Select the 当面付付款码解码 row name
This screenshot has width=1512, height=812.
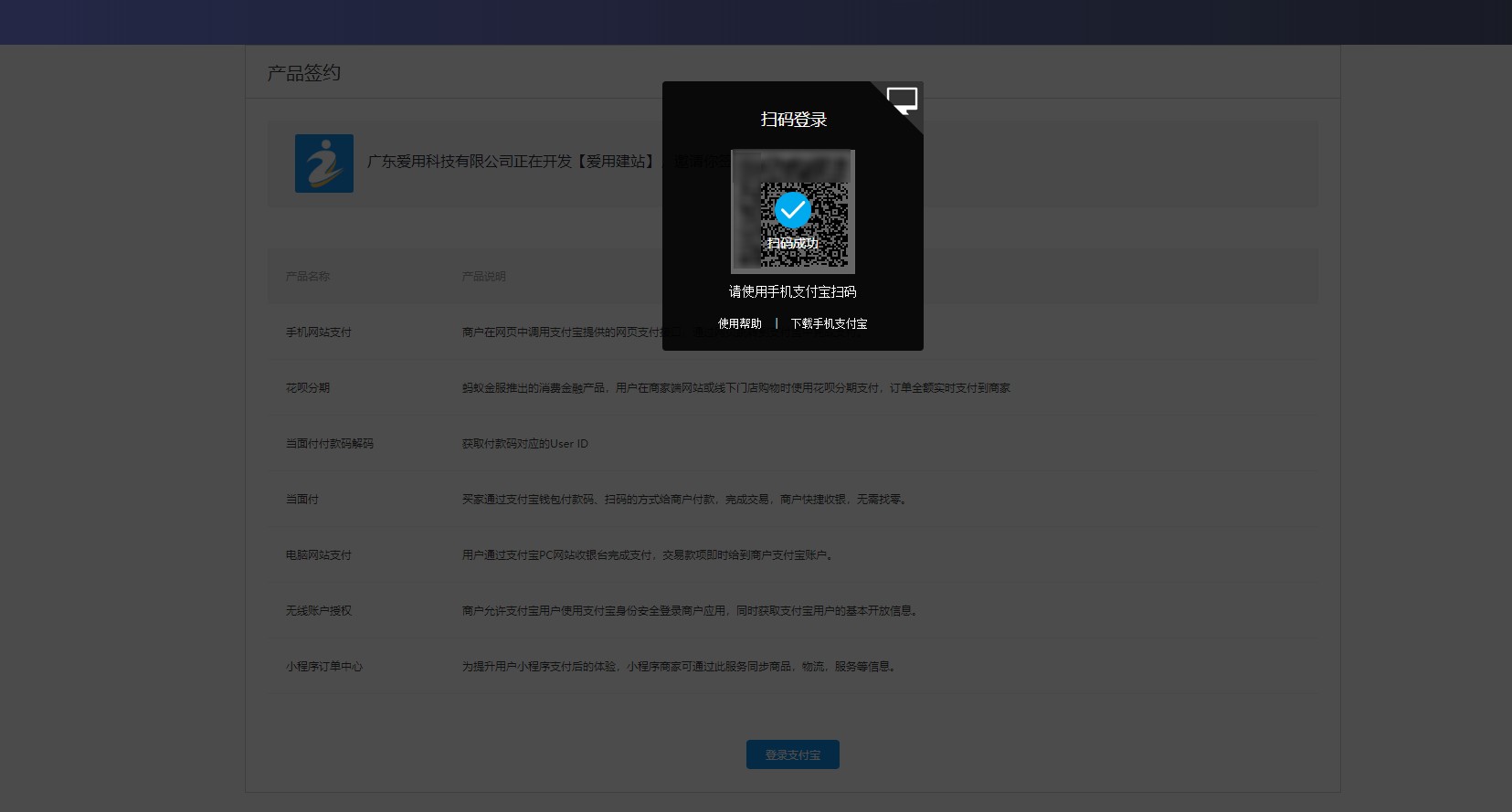point(330,444)
